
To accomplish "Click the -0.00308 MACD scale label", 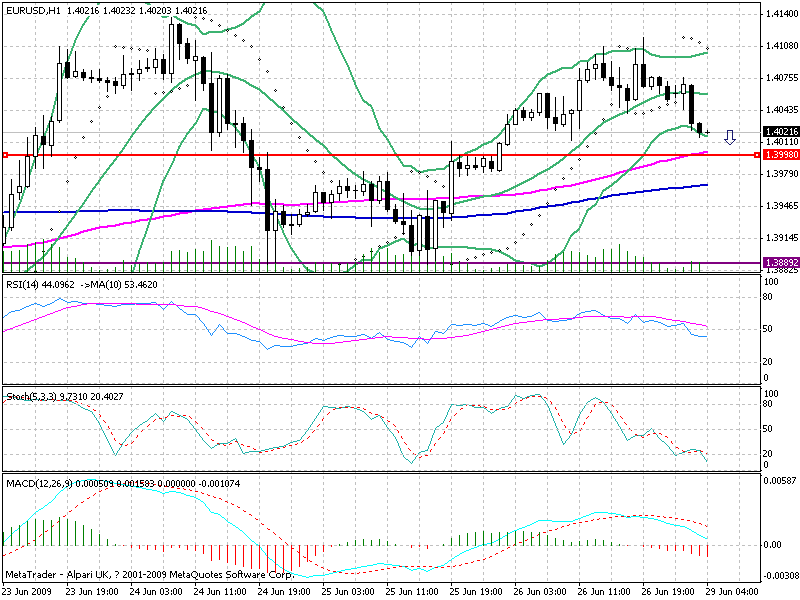I will tap(780, 576).
